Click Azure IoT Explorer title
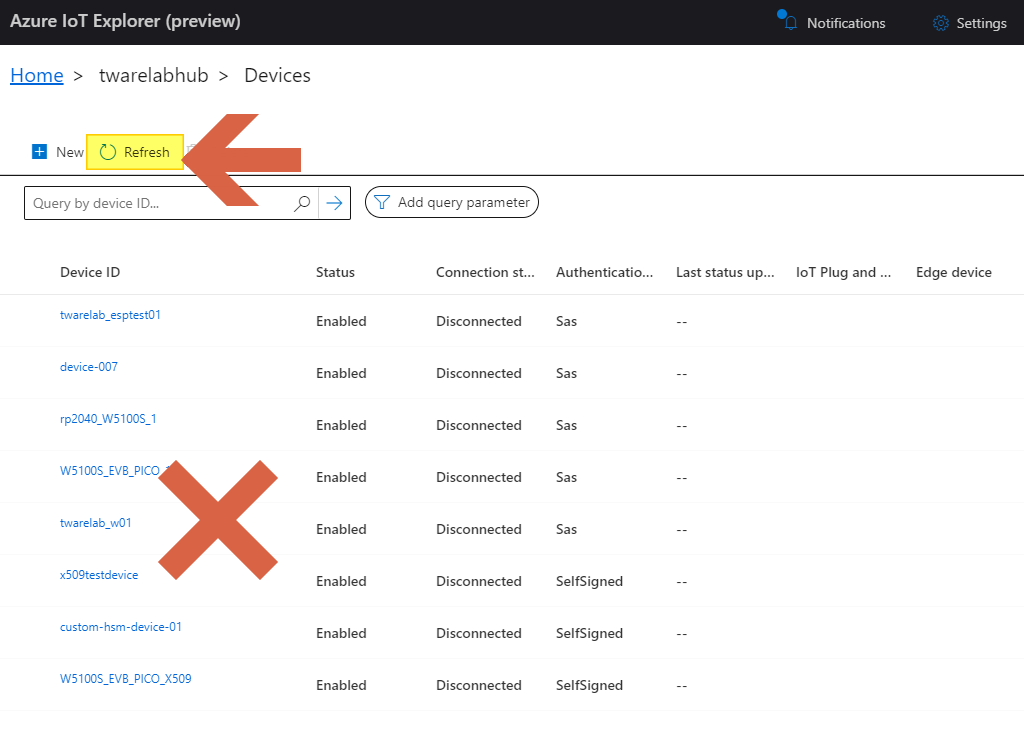This screenshot has height=737, width=1024. (x=125, y=21)
